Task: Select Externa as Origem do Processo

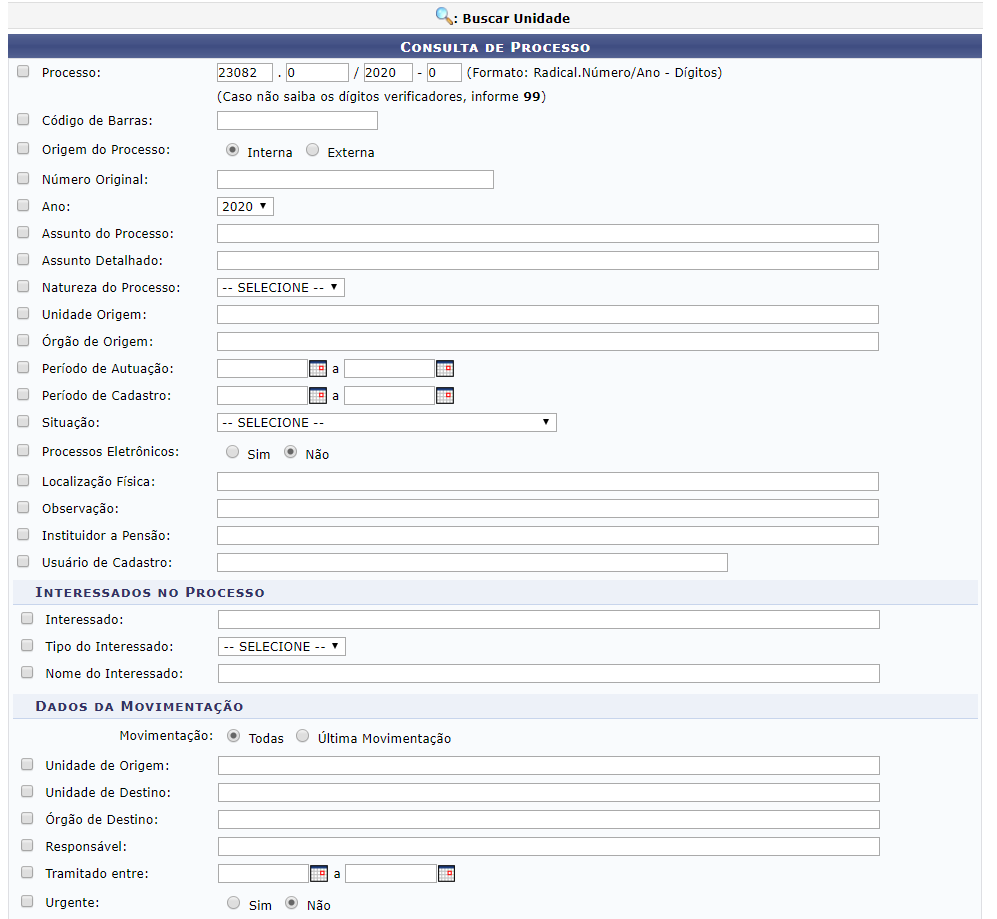Action: [313, 151]
